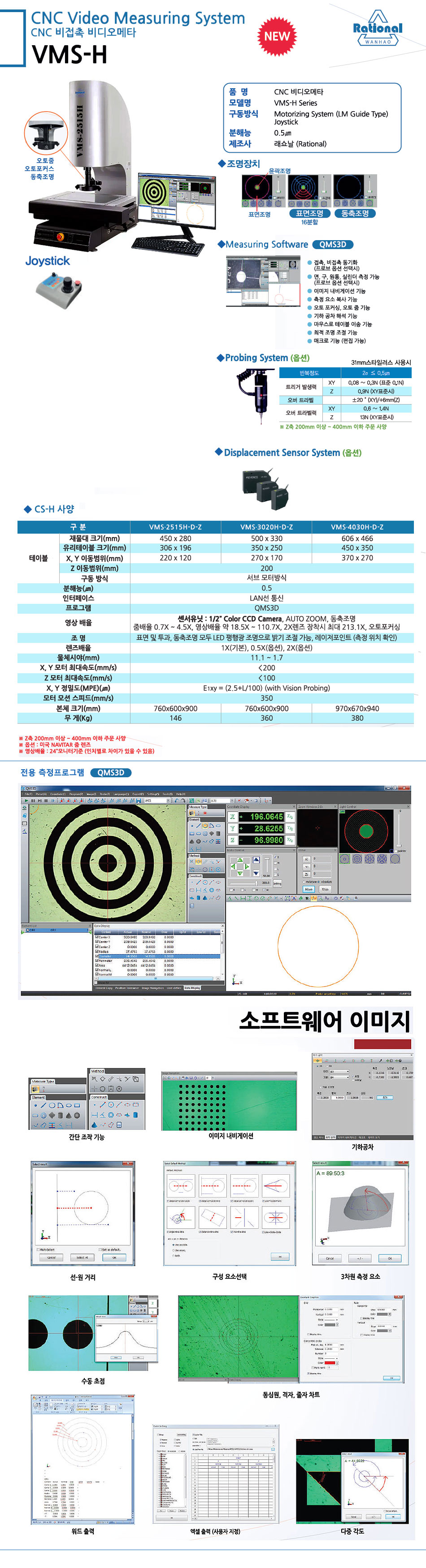Click OK in the Select Default Method dialog
The height and width of the screenshot is (1568, 426).
(x=280, y=1256)
